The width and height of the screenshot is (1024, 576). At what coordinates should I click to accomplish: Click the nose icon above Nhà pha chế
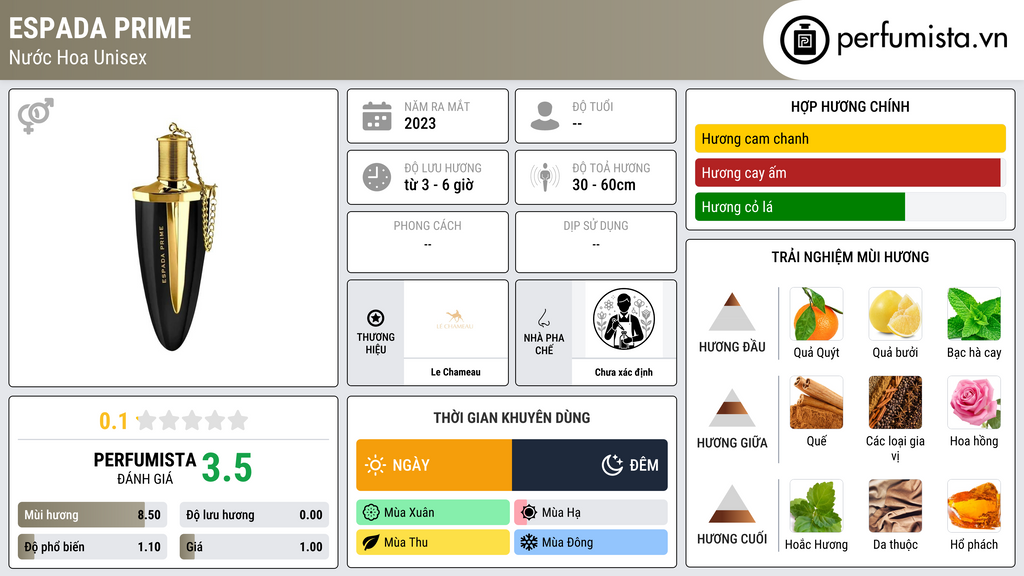pyautogui.click(x=543, y=318)
